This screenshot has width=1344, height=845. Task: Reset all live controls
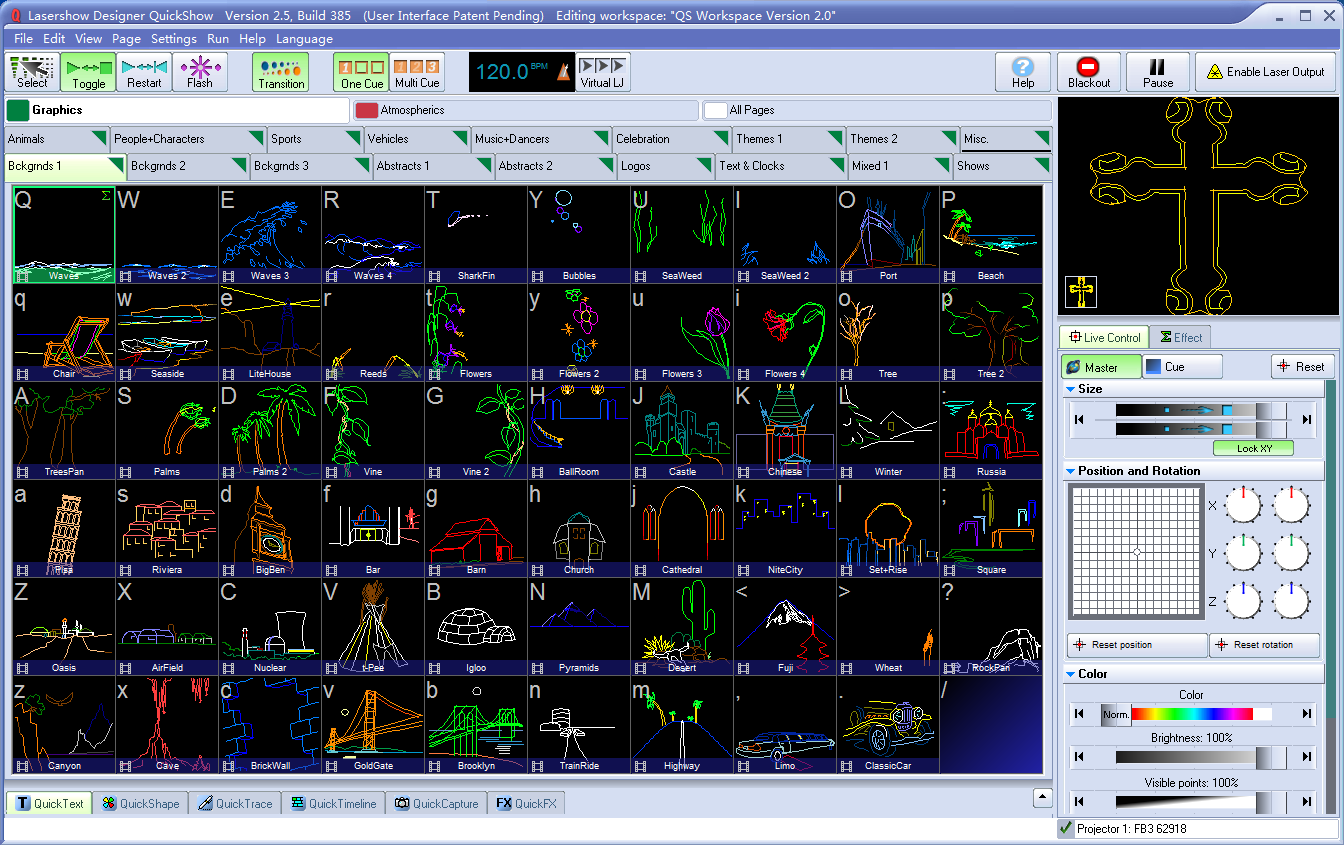coord(1303,367)
